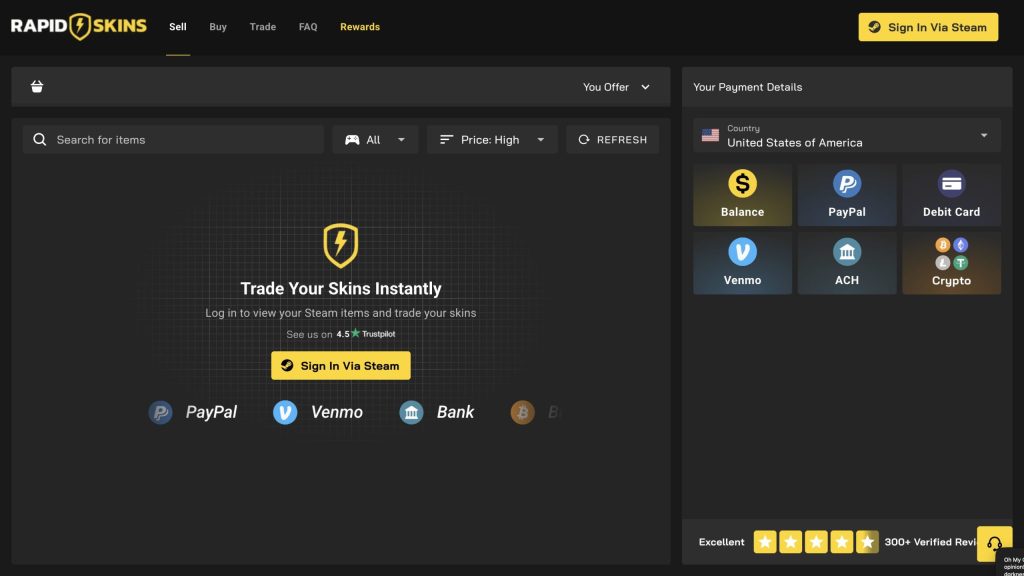Click the REFRESH button
The width and height of the screenshot is (1024, 576).
[613, 139]
